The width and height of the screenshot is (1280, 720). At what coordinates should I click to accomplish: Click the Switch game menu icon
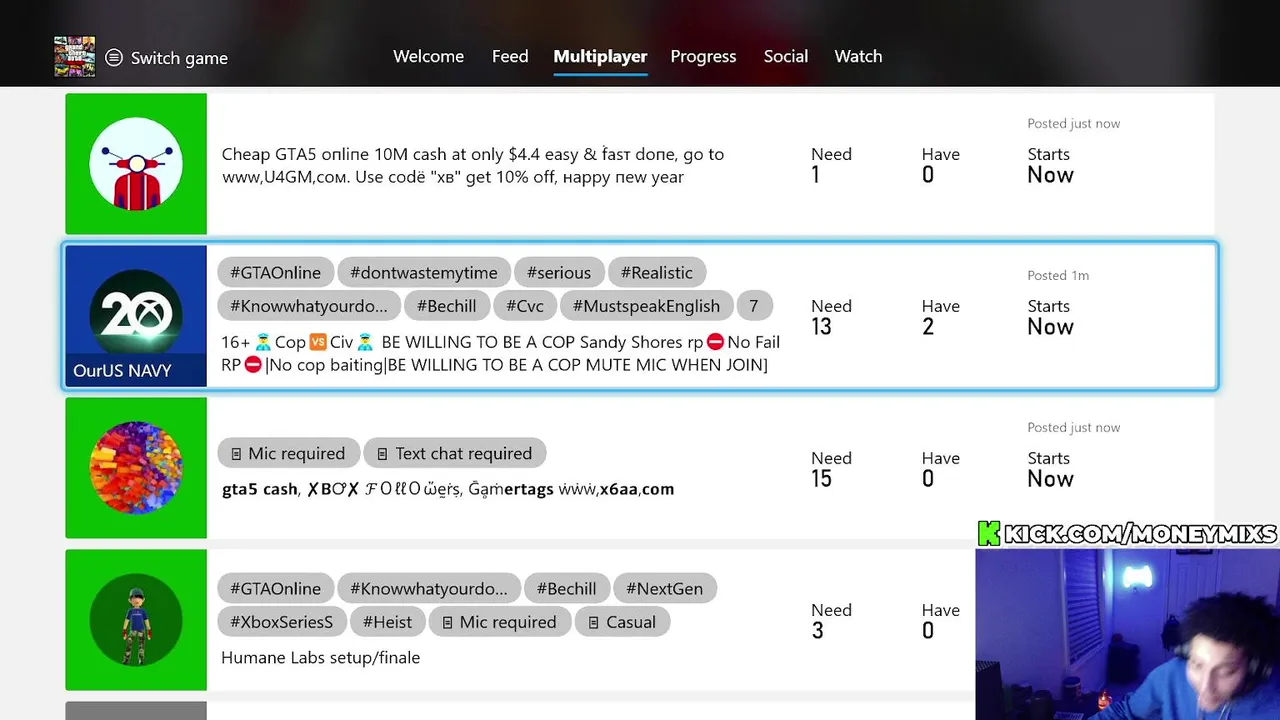114,58
